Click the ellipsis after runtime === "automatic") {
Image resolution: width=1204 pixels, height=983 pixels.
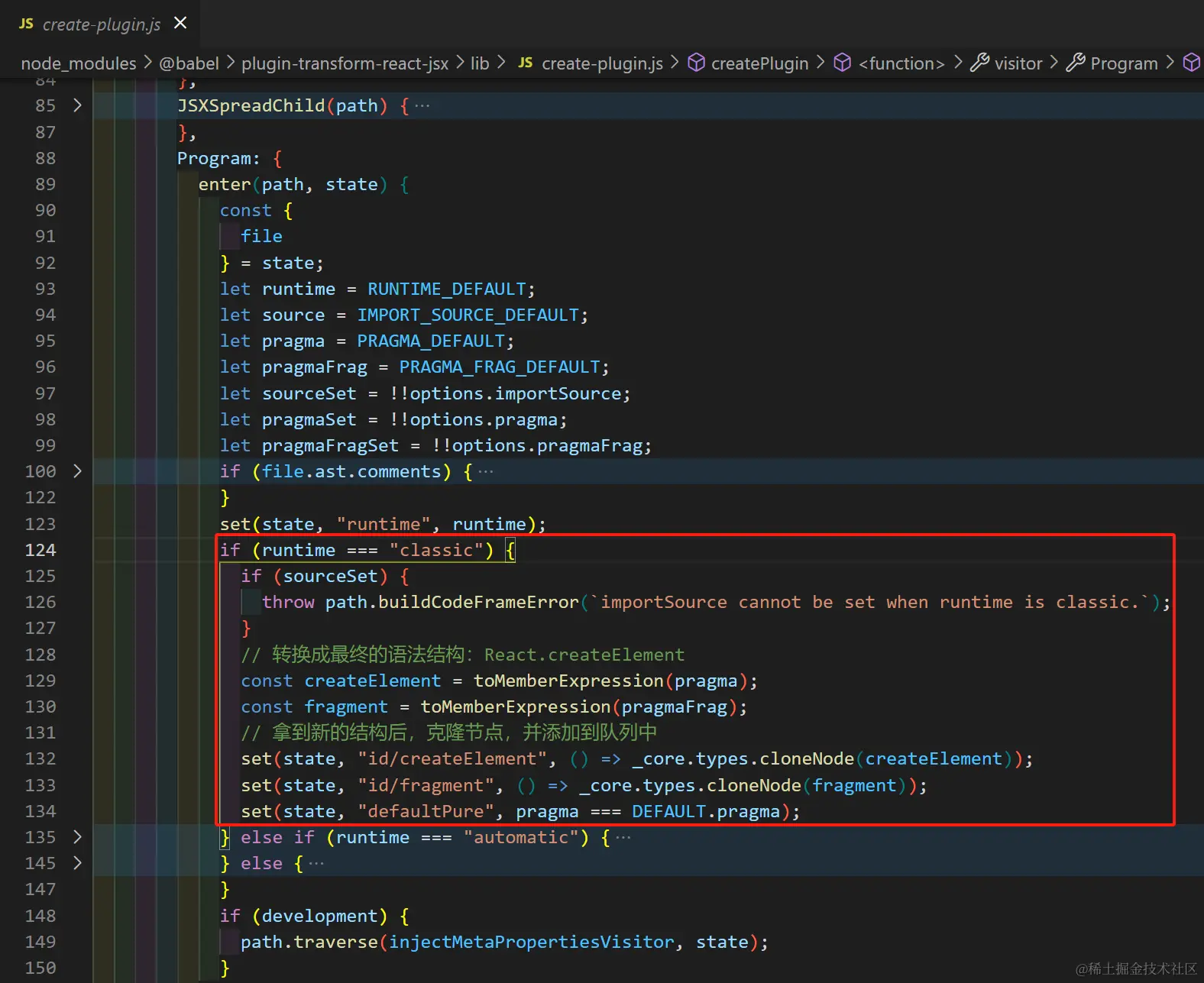point(623,838)
